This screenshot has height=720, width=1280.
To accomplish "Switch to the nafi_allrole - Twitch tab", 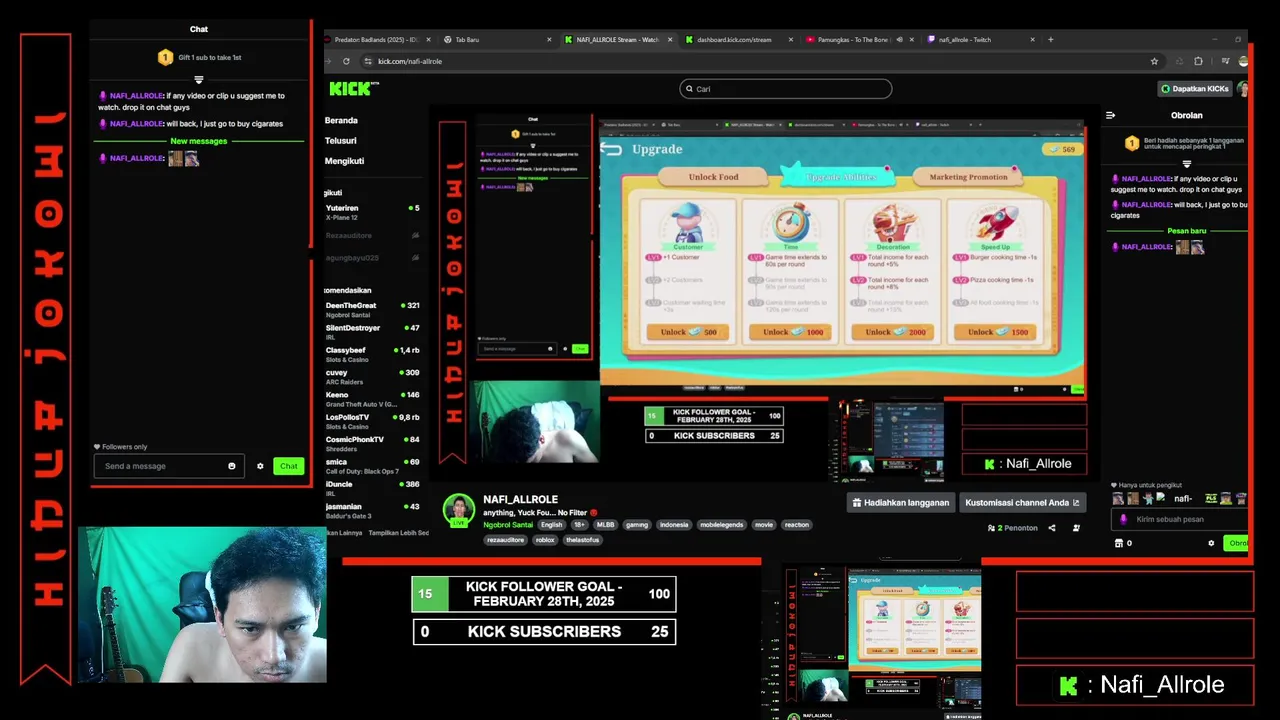I will click(x=981, y=40).
